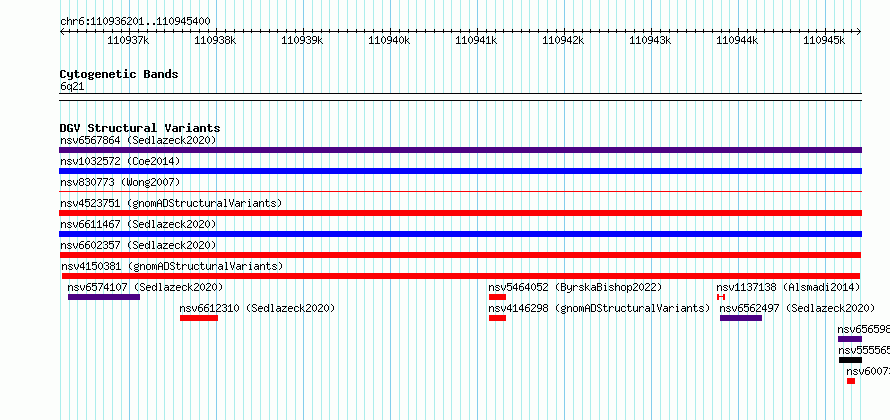Click the red bar of nsv6612310
This screenshot has height=420, width=890.
tap(199, 318)
